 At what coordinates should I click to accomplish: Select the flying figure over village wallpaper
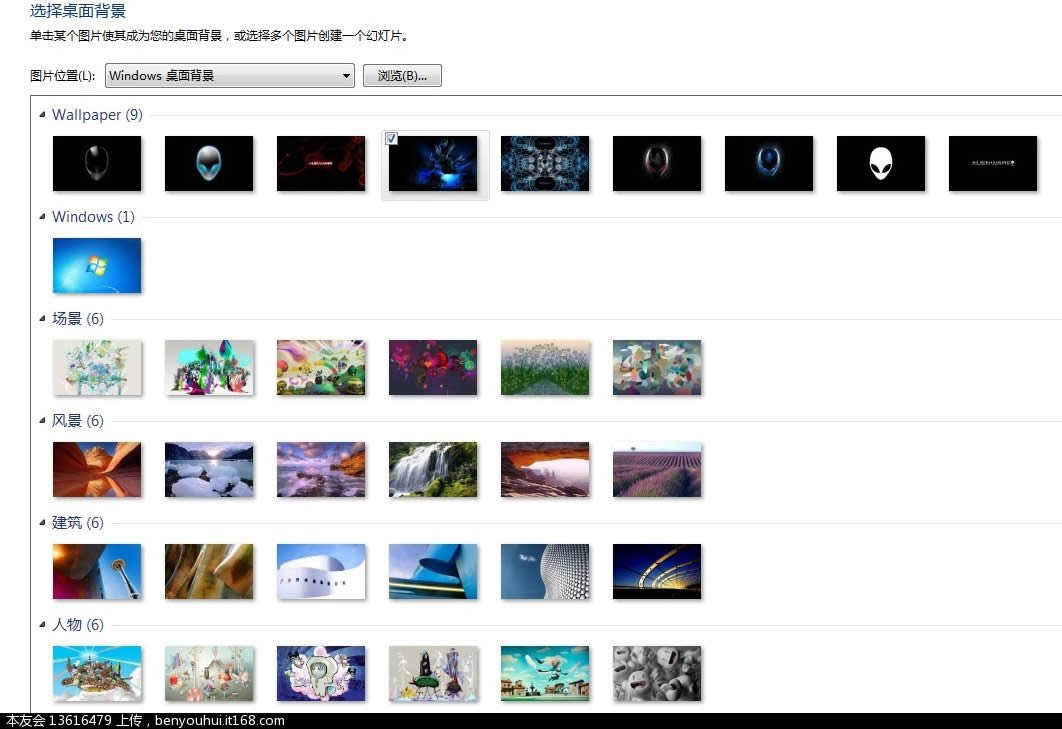pos(545,673)
